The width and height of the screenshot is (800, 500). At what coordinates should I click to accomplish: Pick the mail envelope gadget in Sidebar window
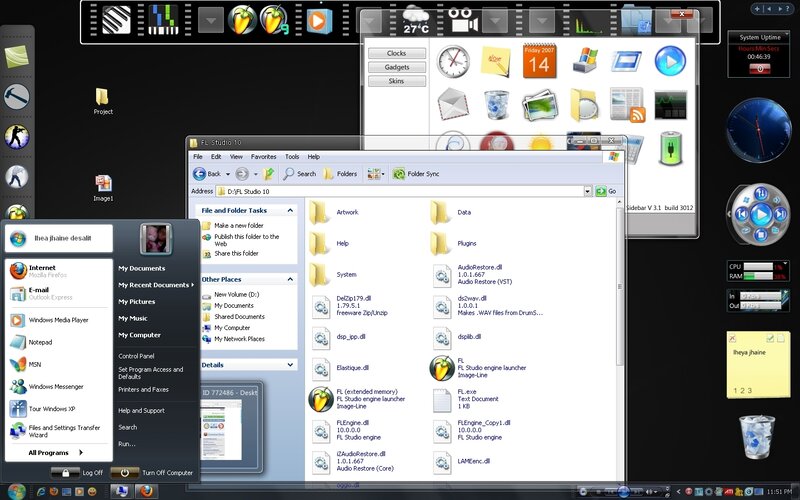click(x=453, y=104)
